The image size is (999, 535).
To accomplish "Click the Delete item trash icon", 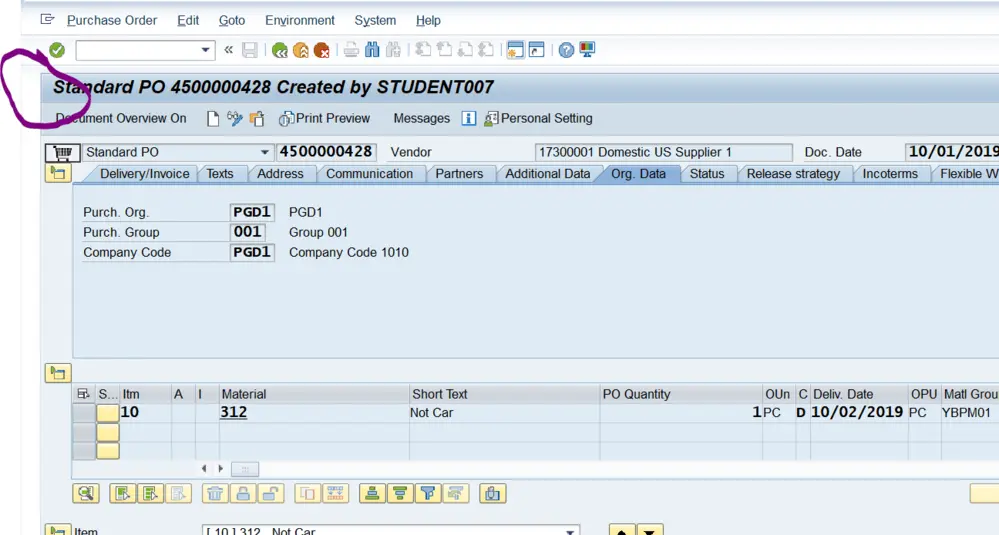I will click(215, 494).
